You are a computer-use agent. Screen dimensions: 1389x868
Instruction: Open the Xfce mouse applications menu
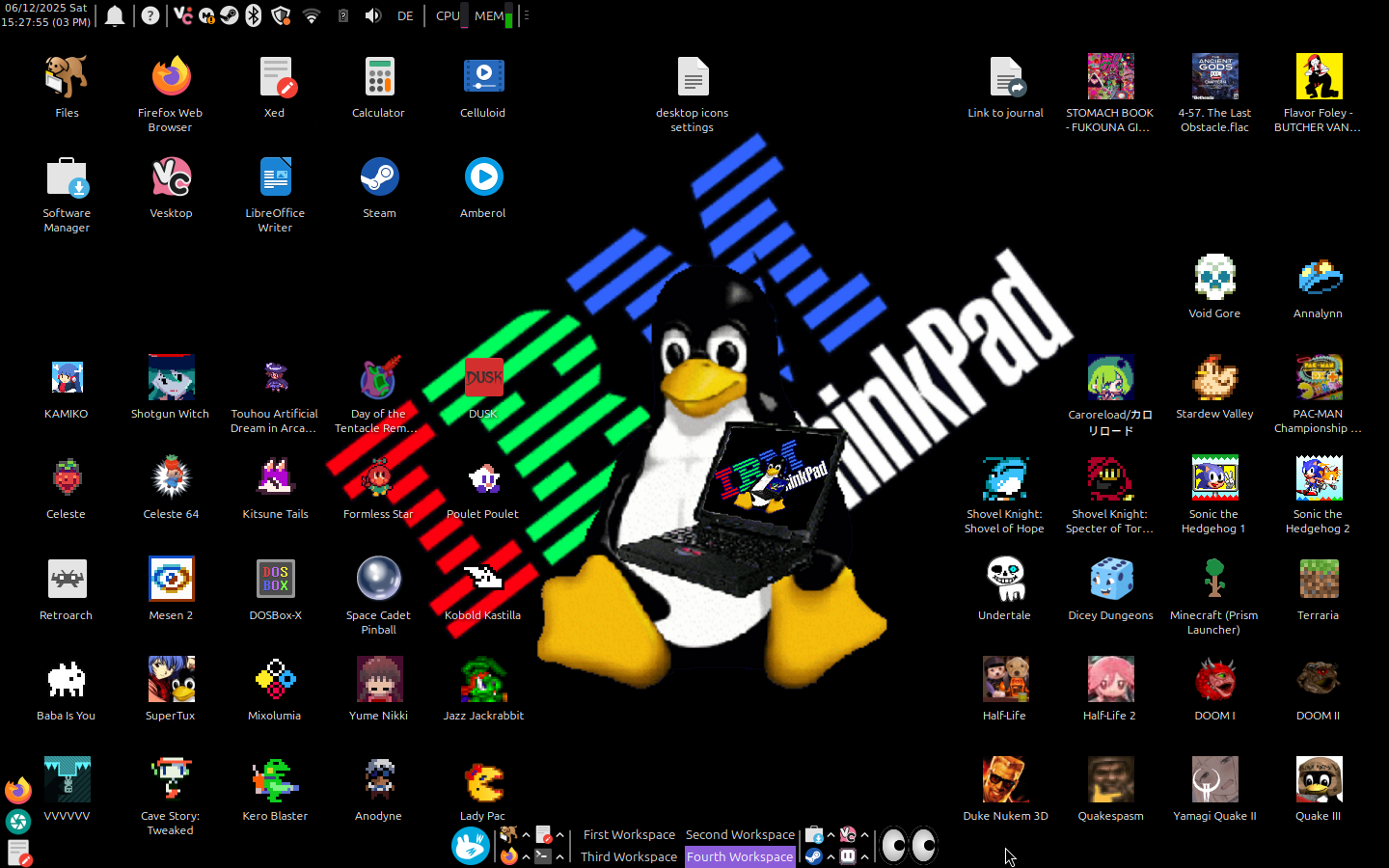click(x=471, y=846)
